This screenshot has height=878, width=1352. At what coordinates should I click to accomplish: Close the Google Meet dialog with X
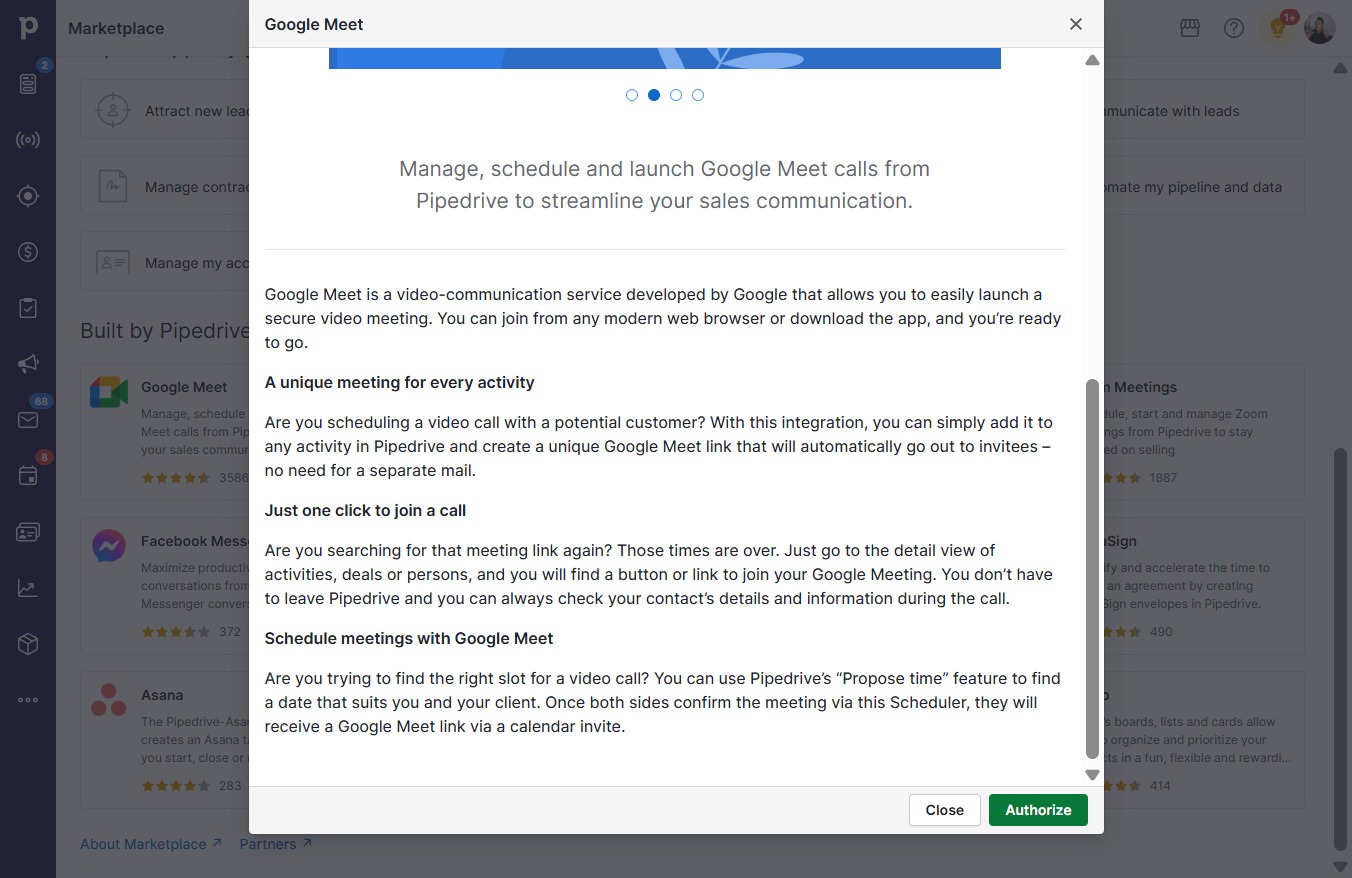pos(1076,24)
